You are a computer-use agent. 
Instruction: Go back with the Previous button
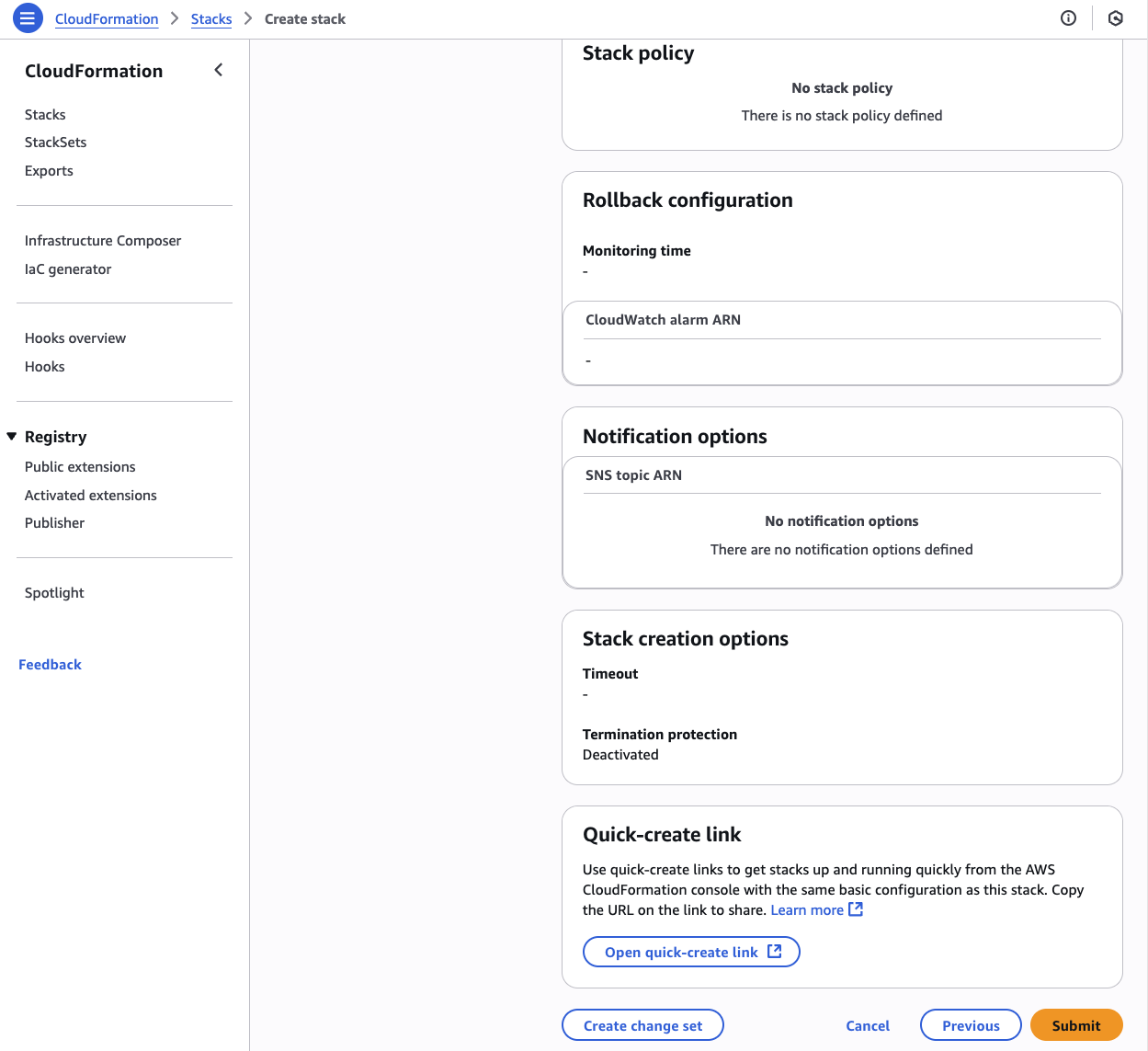pyautogui.click(x=971, y=1025)
